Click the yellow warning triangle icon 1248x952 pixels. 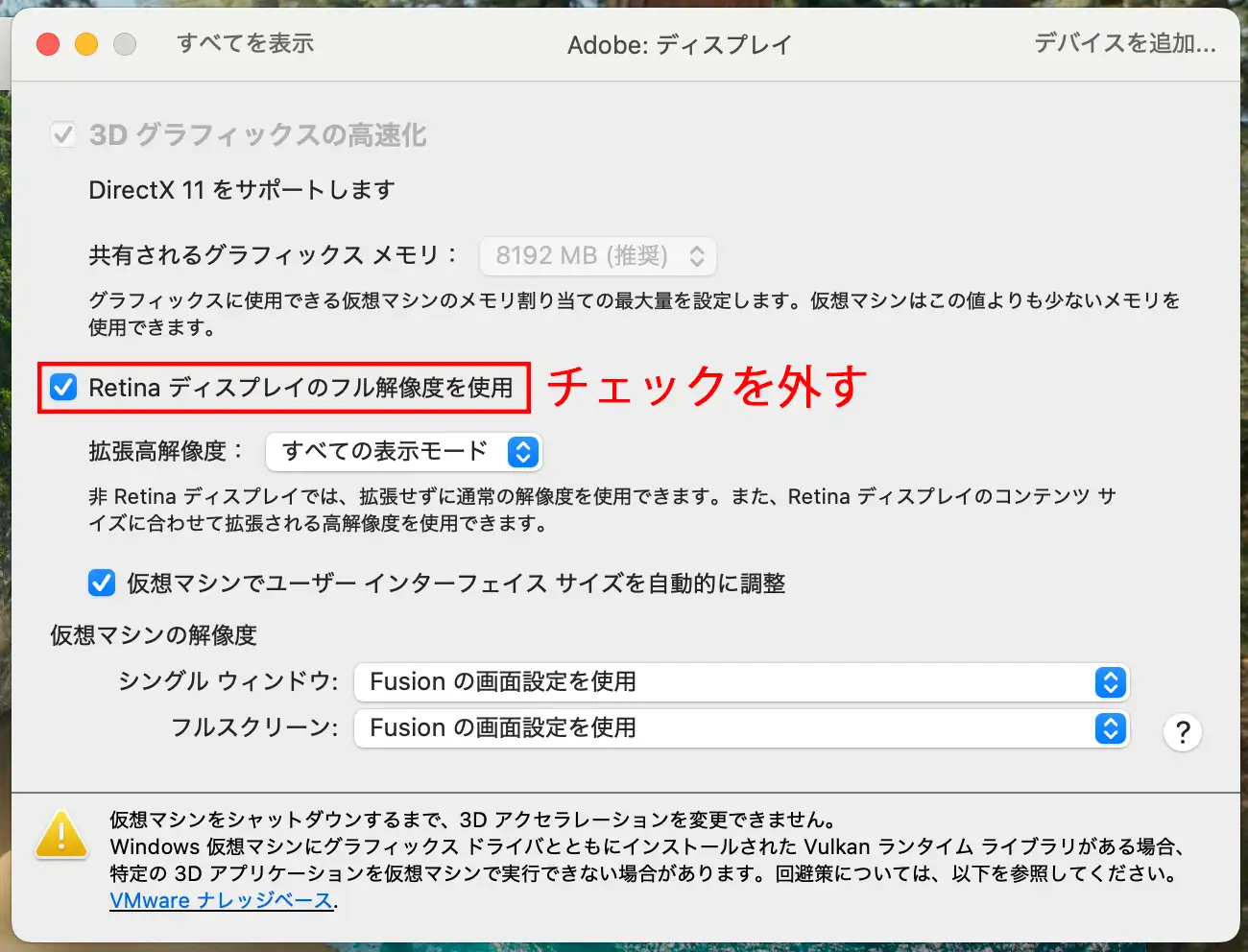[61, 834]
